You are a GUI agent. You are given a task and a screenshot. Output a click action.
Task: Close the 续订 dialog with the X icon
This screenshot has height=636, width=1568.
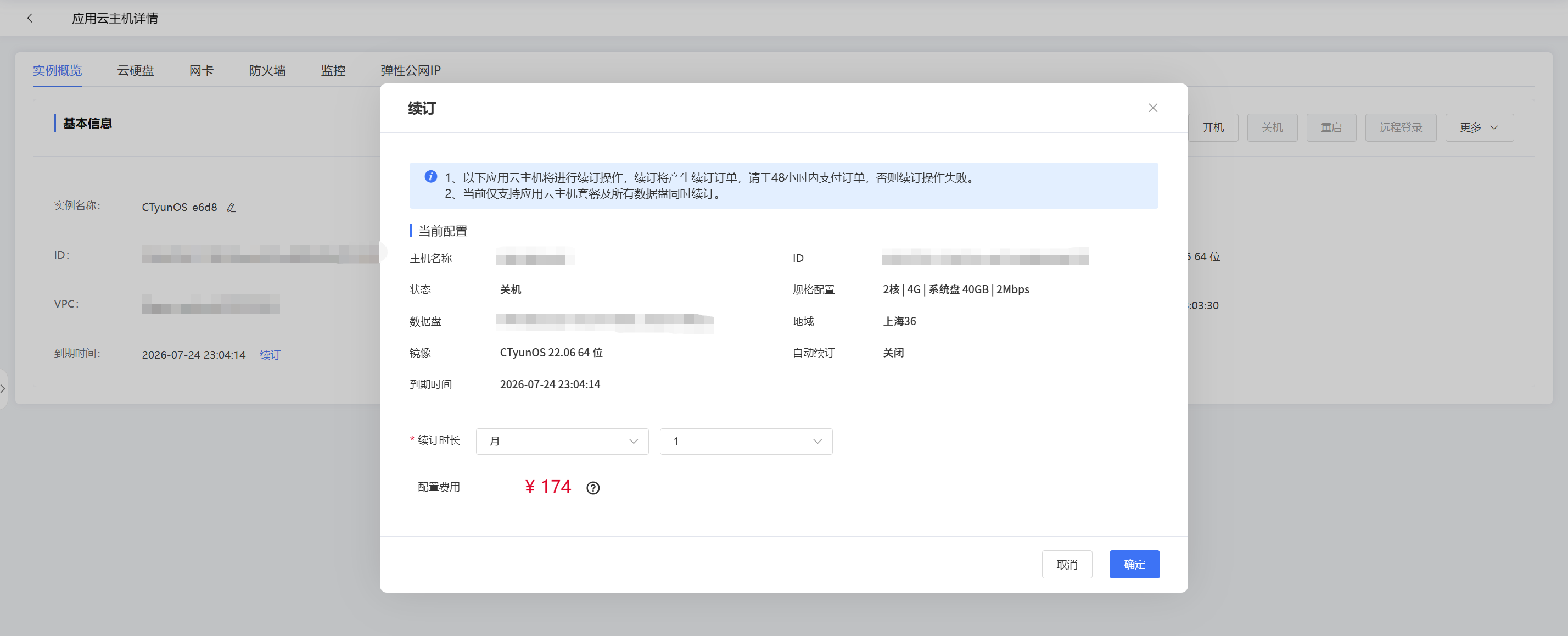click(1153, 108)
